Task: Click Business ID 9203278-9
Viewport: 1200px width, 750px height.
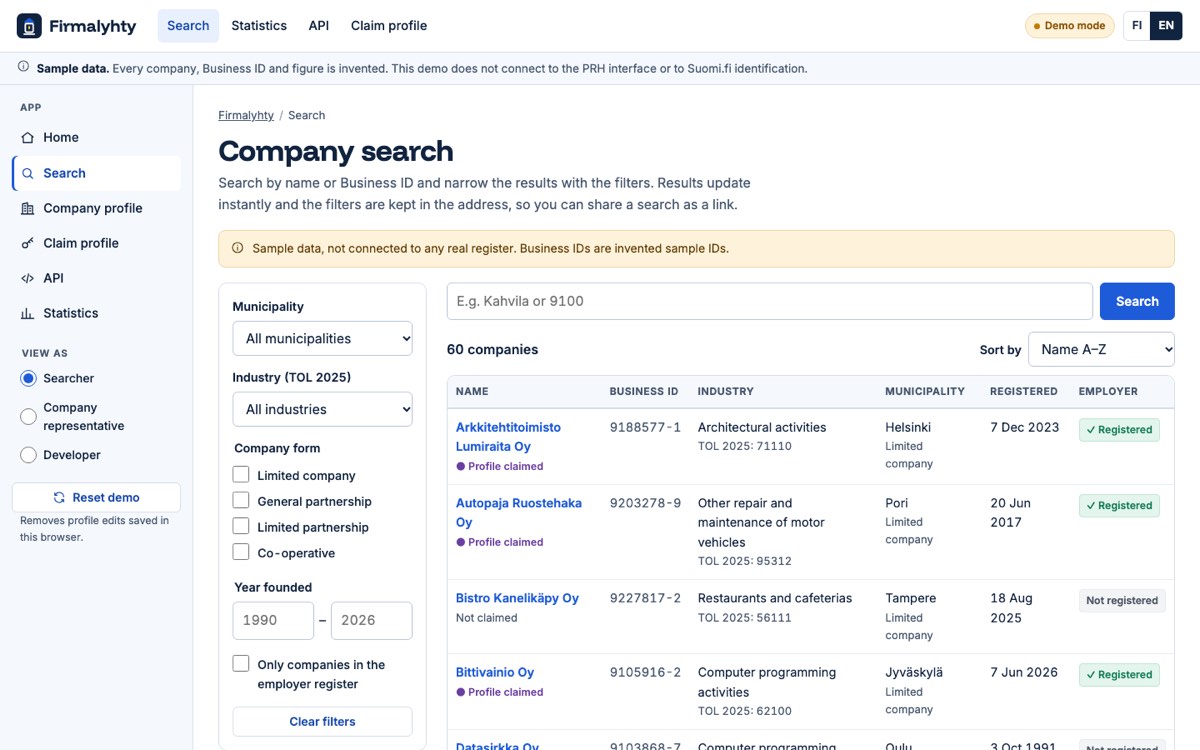Action: (645, 503)
